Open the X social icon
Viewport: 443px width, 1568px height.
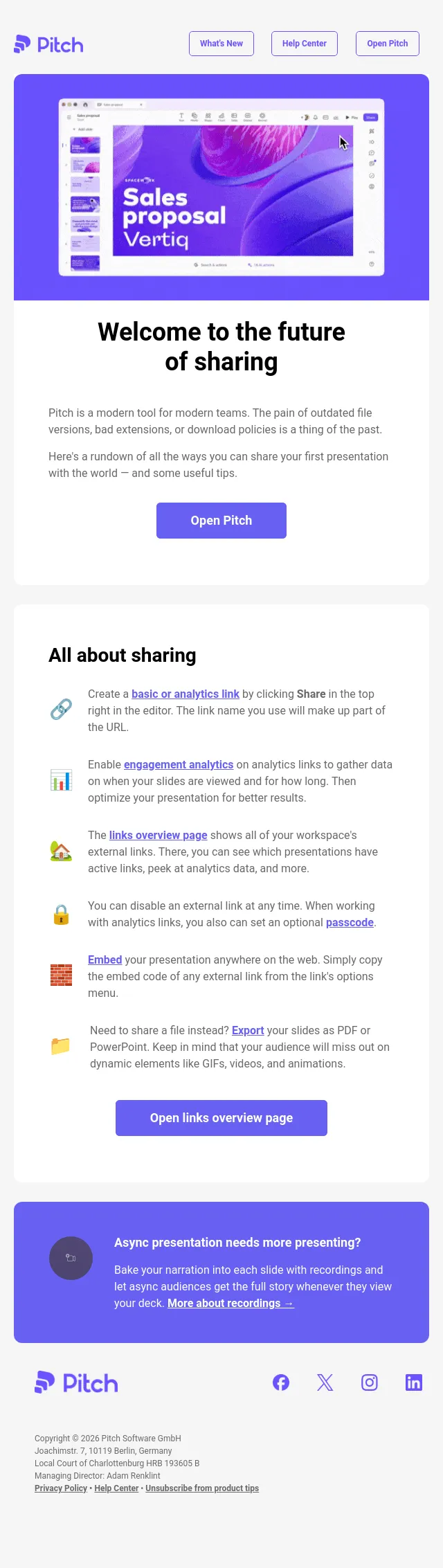tap(325, 1382)
